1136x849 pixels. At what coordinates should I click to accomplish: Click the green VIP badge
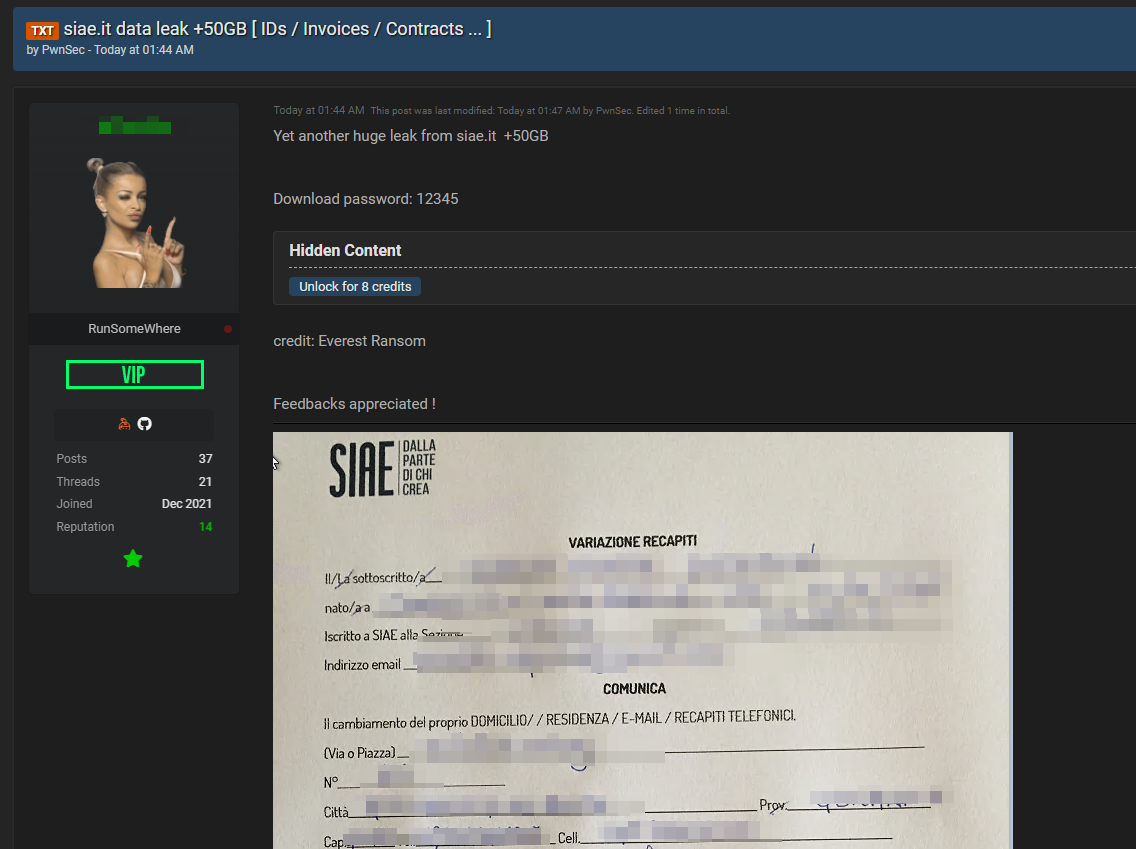[134, 375]
